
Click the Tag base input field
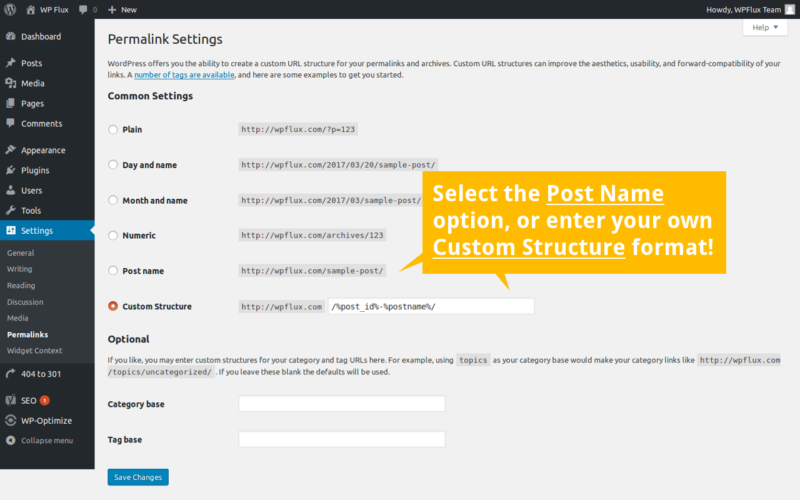(x=342, y=439)
